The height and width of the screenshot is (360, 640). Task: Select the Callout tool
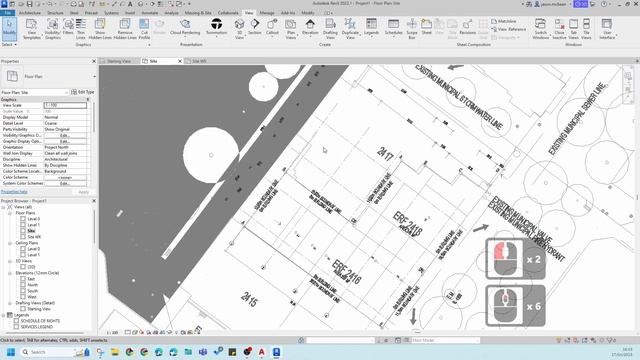tap(272, 27)
